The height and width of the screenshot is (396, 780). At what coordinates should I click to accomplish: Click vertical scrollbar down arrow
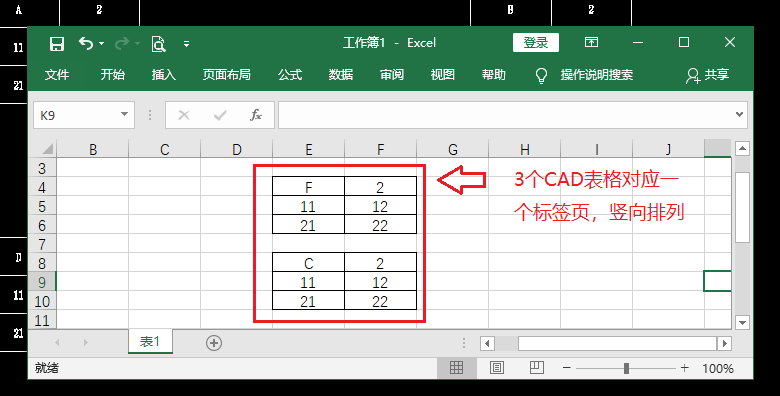pyautogui.click(x=742, y=322)
